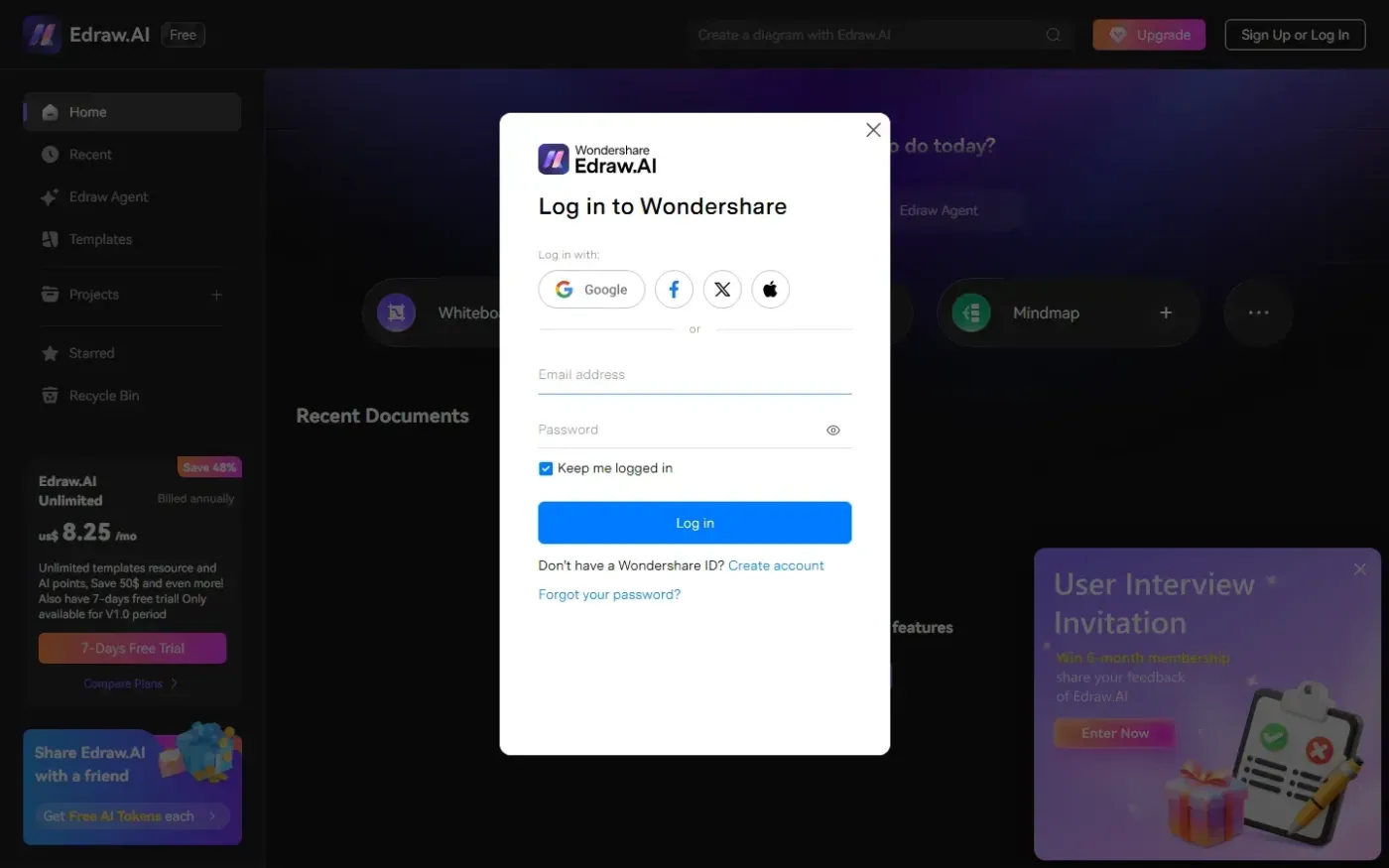Screen dimensions: 1389x868
Task: Dismiss the User Interview Invitation popup
Action: click(1359, 569)
